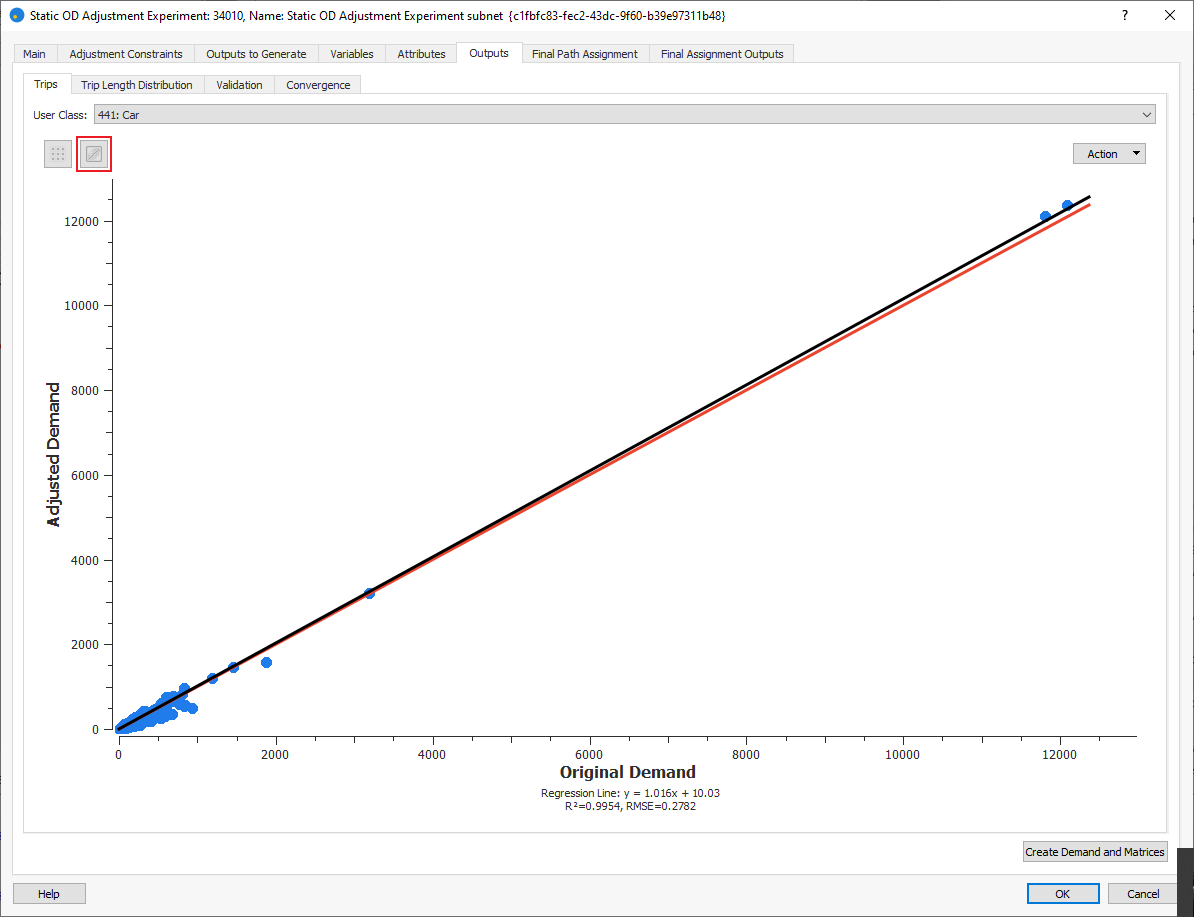Open the Convergence sub-tab

point(318,85)
